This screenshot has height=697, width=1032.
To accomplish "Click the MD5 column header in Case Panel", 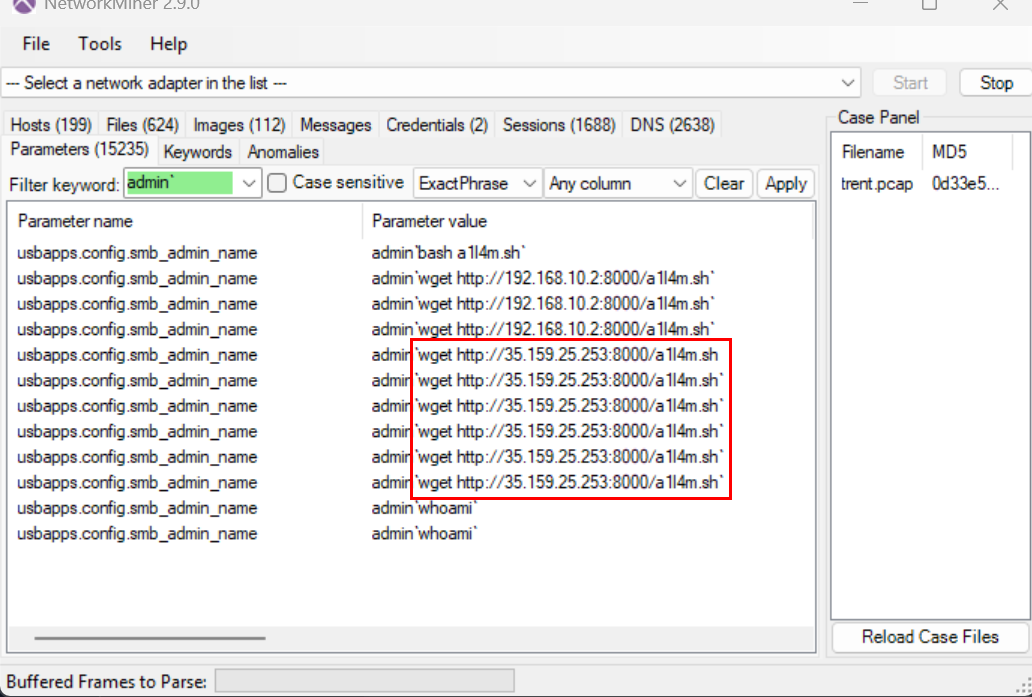I will (966, 152).
